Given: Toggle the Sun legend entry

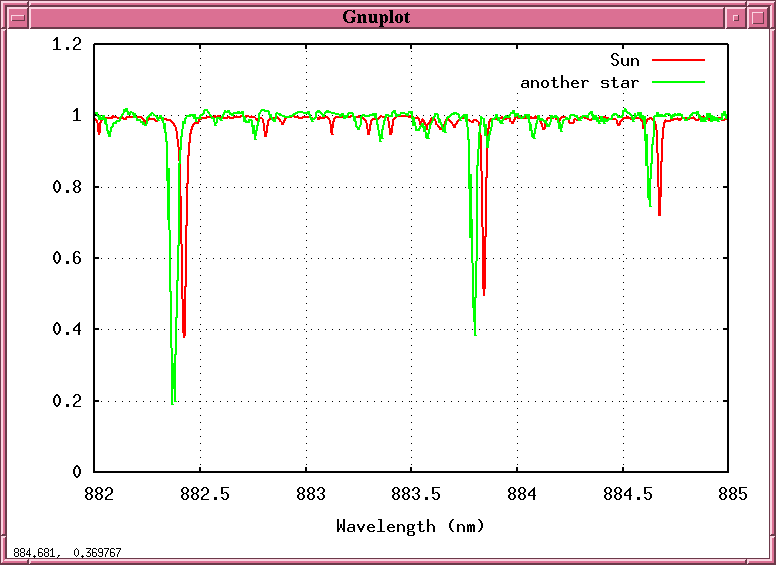Looking at the screenshot, I should tap(624, 61).
